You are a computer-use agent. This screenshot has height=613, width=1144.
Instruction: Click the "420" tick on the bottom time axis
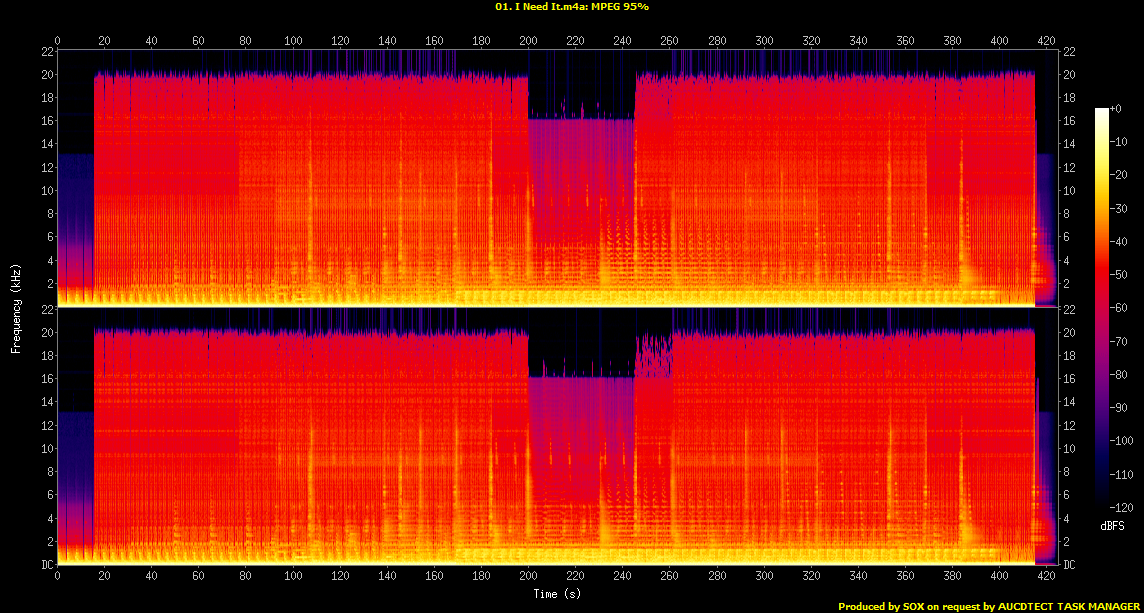pos(1046,575)
